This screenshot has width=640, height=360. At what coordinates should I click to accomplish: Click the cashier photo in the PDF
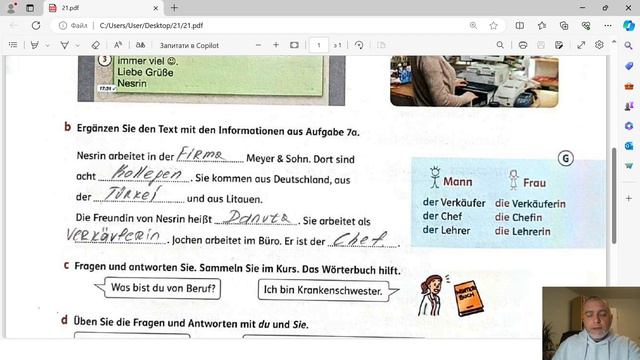(x=474, y=81)
